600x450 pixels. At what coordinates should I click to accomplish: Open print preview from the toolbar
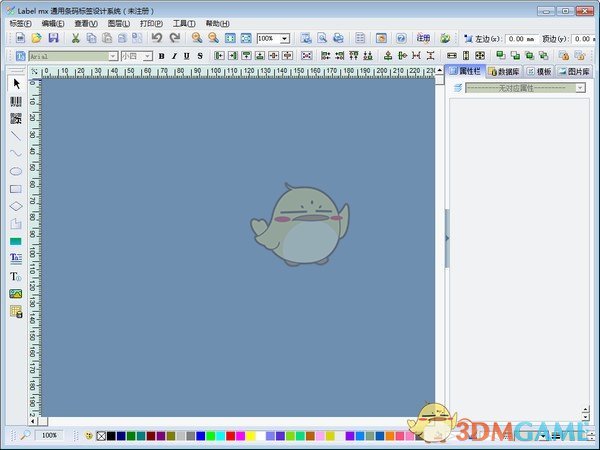(322, 38)
